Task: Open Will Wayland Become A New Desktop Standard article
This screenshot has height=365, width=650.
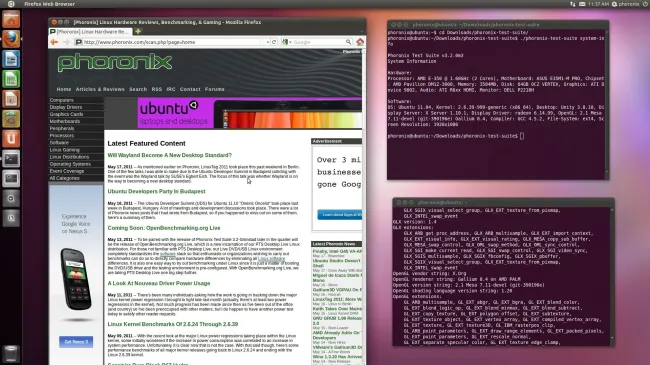Action: (x=170, y=155)
